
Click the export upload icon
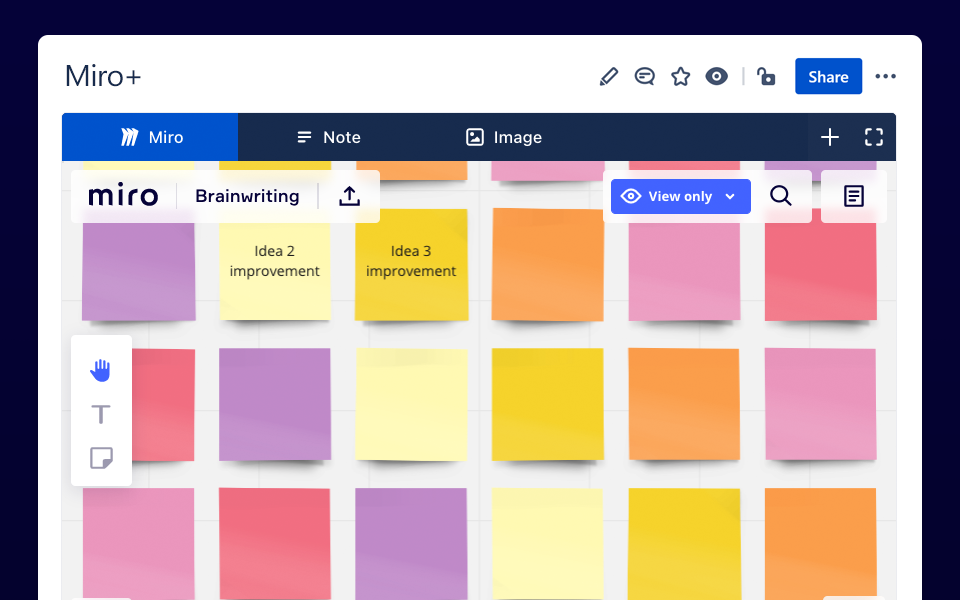click(x=350, y=196)
